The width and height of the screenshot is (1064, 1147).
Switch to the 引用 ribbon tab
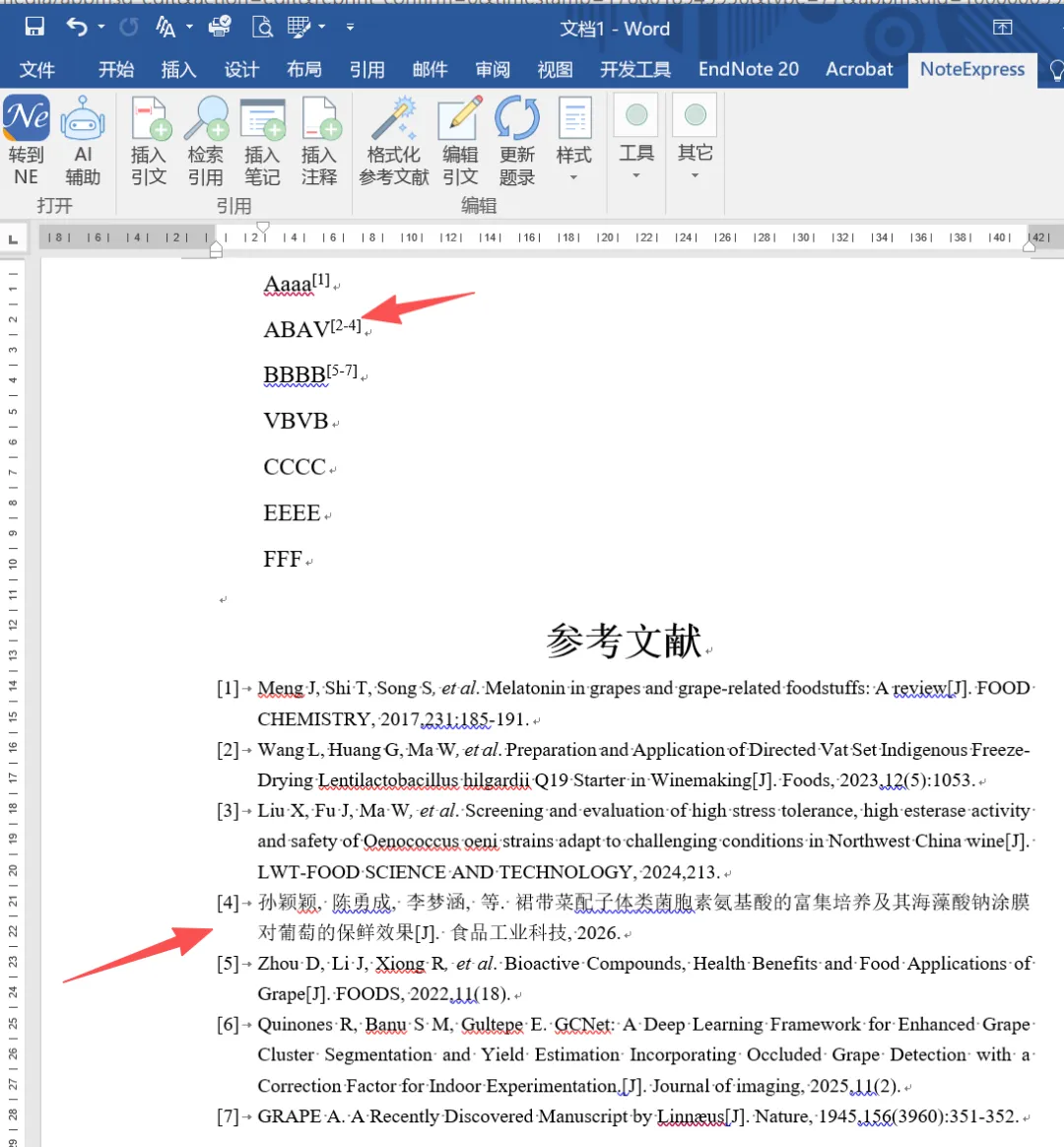point(367,70)
